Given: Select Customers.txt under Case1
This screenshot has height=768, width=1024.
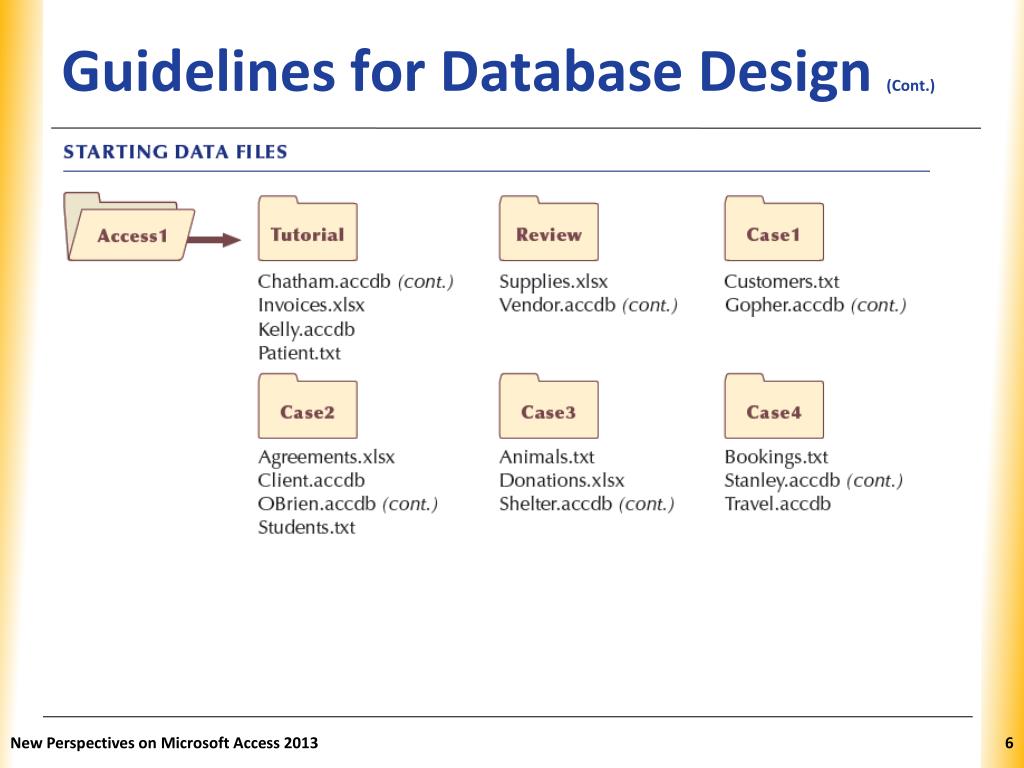Looking at the screenshot, I should click(x=782, y=281).
